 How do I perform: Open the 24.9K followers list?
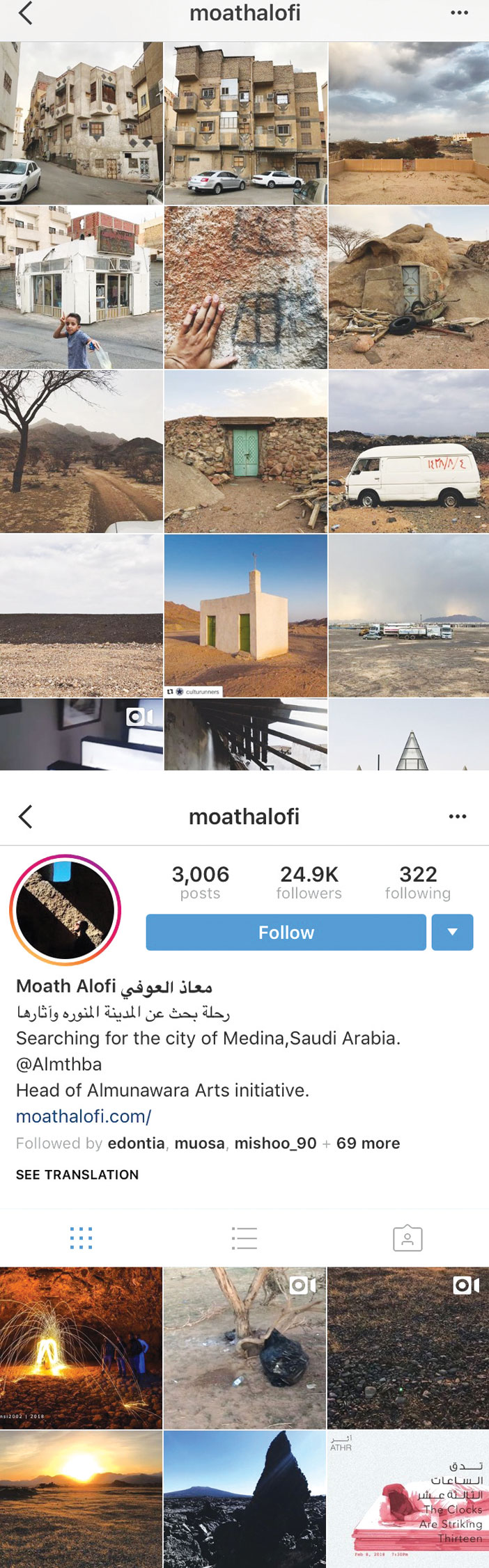(309, 882)
